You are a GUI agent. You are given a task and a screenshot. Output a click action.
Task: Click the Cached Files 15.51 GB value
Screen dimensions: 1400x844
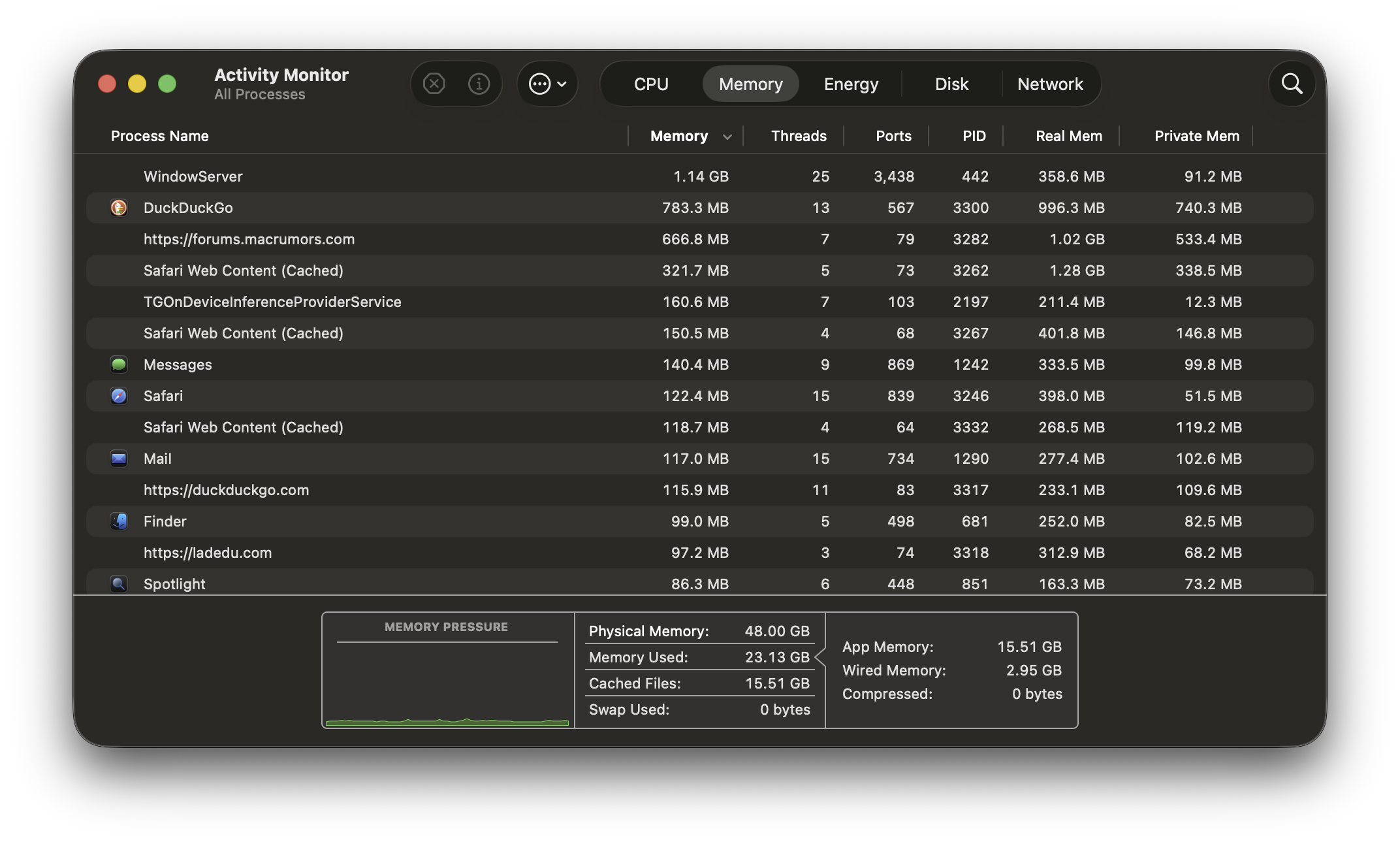click(x=777, y=683)
